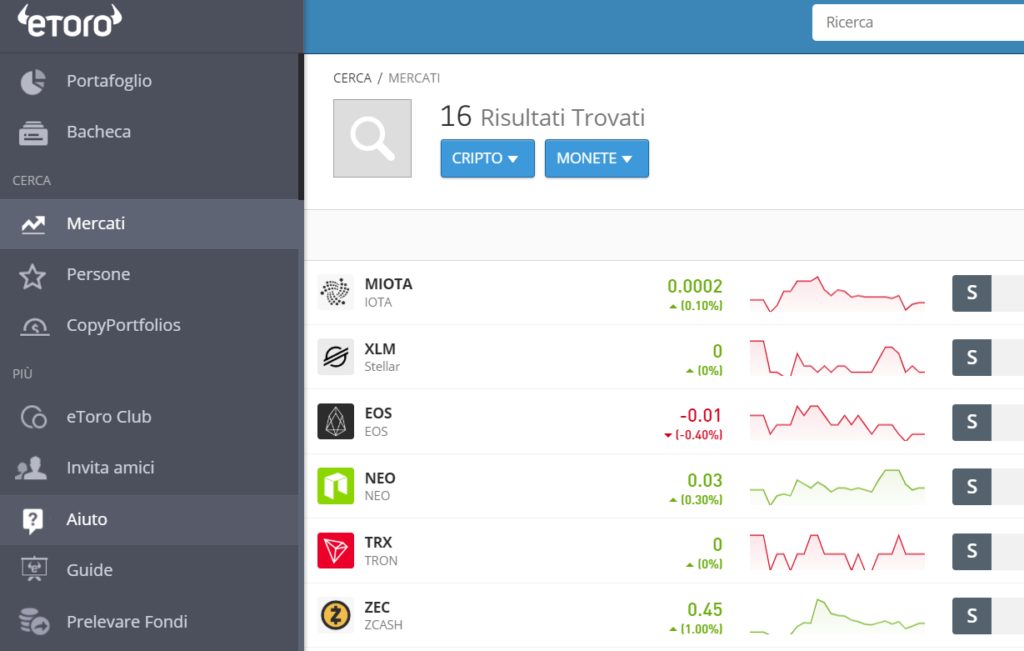Click the CopyPortfolios gauge icon
The image size is (1024, 651).
pos(35,326)
